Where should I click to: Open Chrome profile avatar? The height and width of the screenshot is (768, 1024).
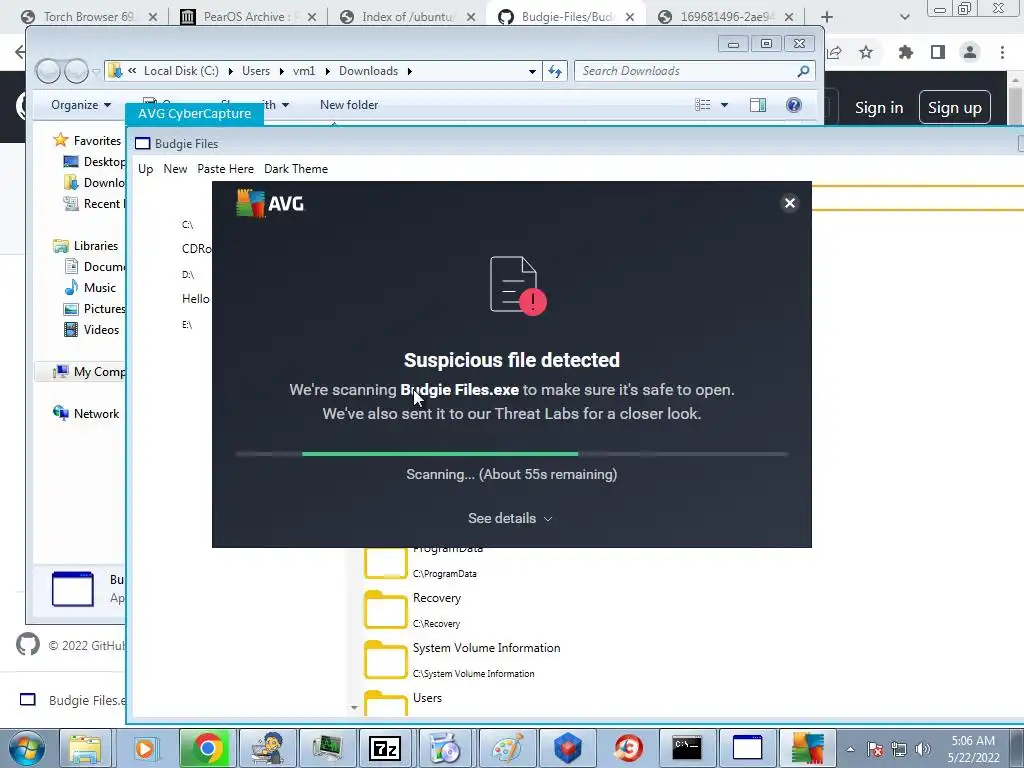pos(970,52)
